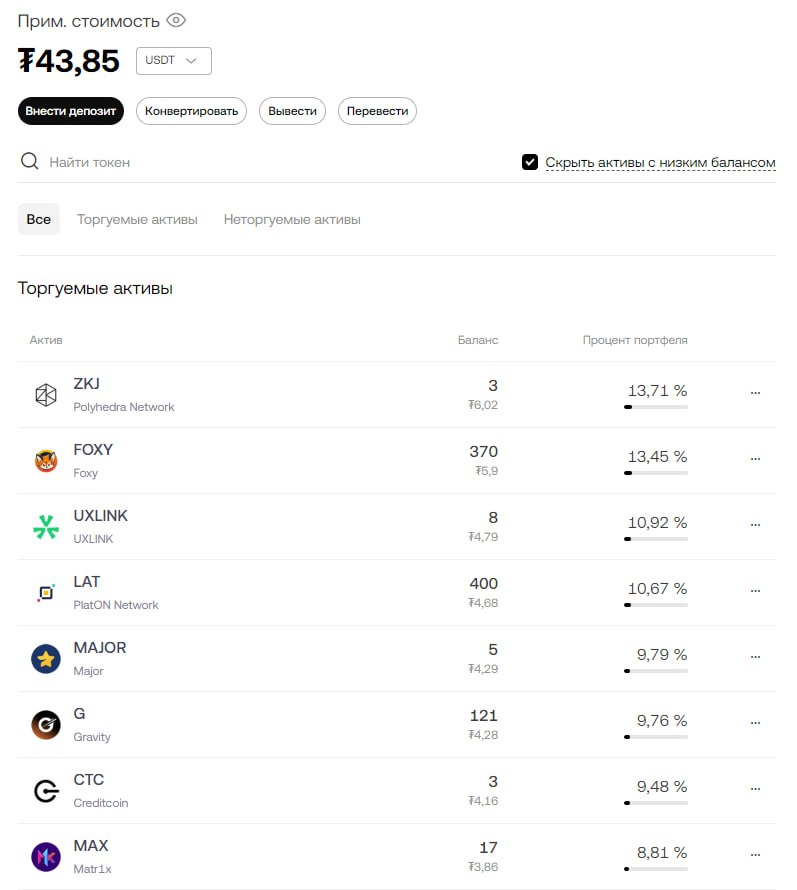Open the USDT currency dropdown
Screen dimensions: 797x890
(x=174, y=61)
